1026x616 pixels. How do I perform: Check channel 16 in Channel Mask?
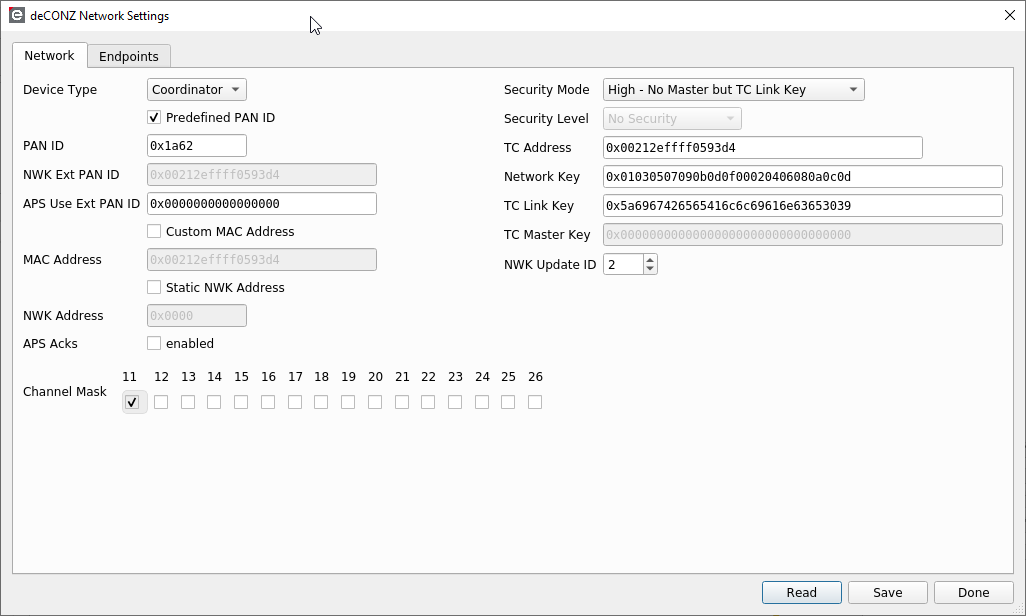click(268, 402)
